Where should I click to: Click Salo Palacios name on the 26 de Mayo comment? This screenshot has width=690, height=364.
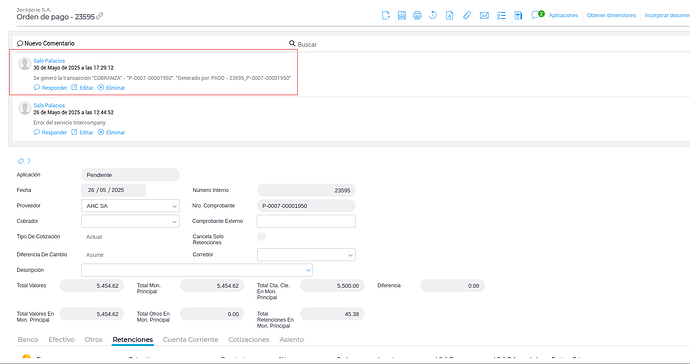coord(49,105)
